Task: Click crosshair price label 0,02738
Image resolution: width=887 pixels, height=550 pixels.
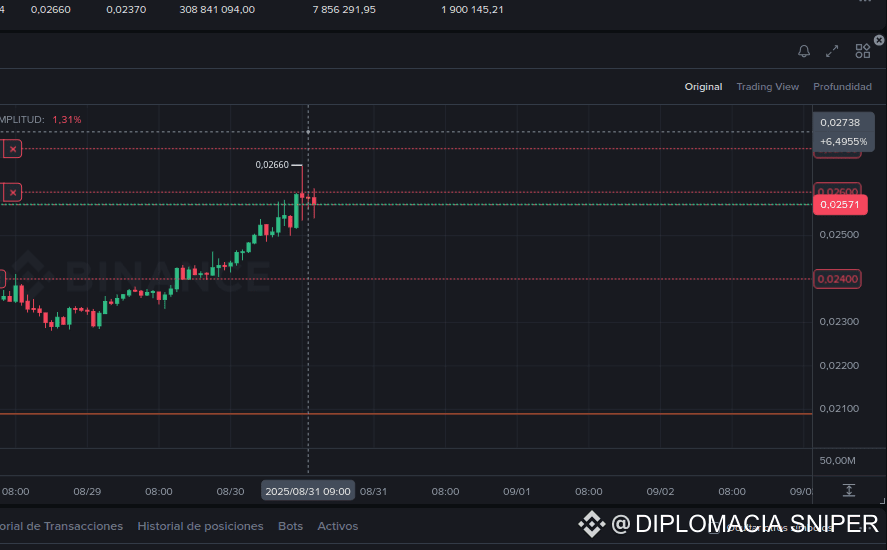Action: pyautogui.click(x=840, y=122)
